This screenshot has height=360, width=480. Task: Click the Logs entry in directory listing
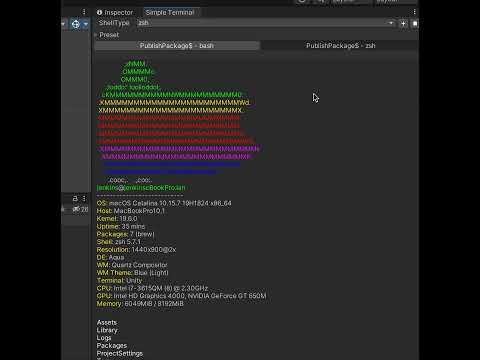(x=104, y=338)
